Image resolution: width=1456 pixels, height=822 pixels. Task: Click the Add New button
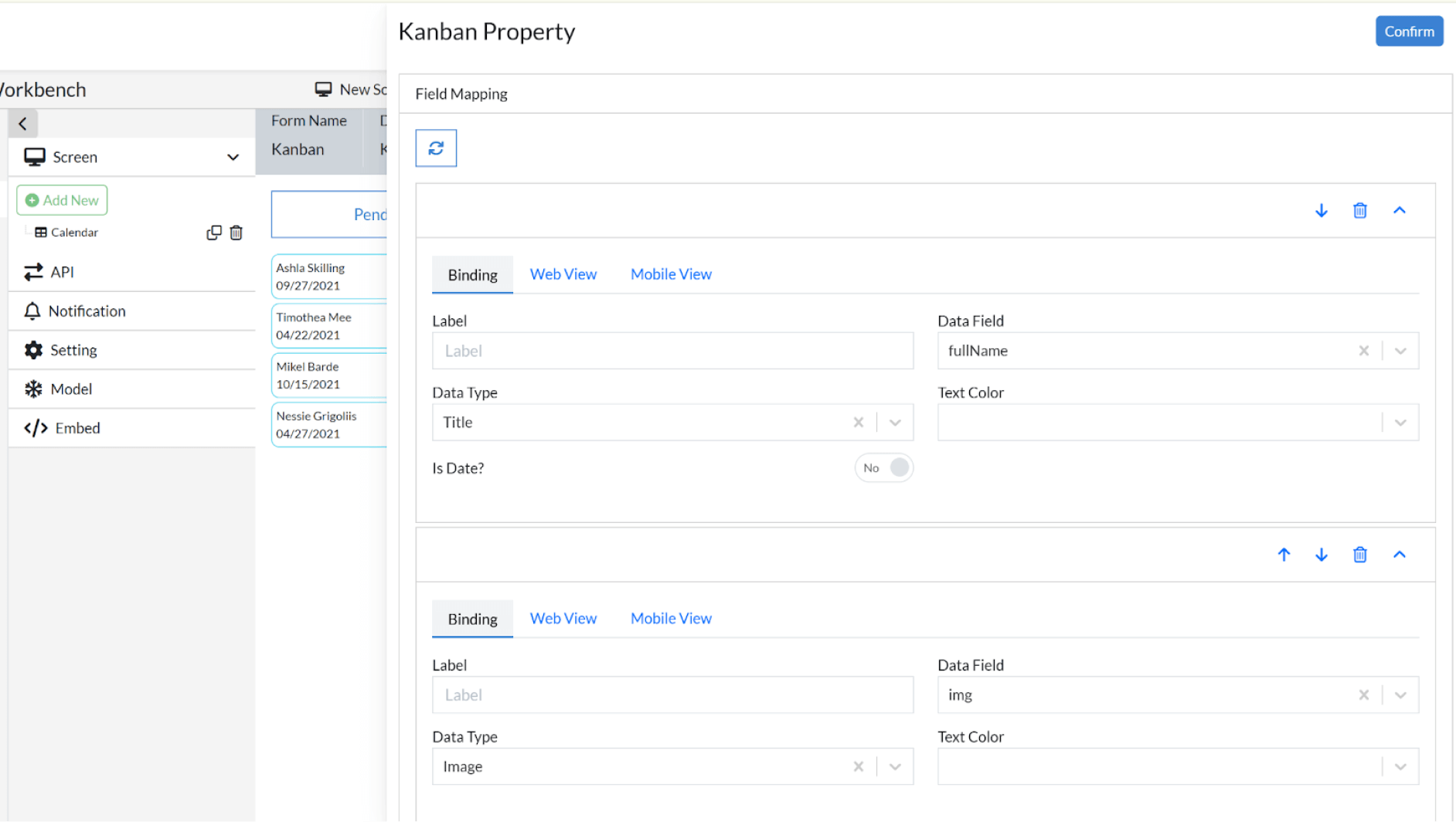click(x=62, y=200)
